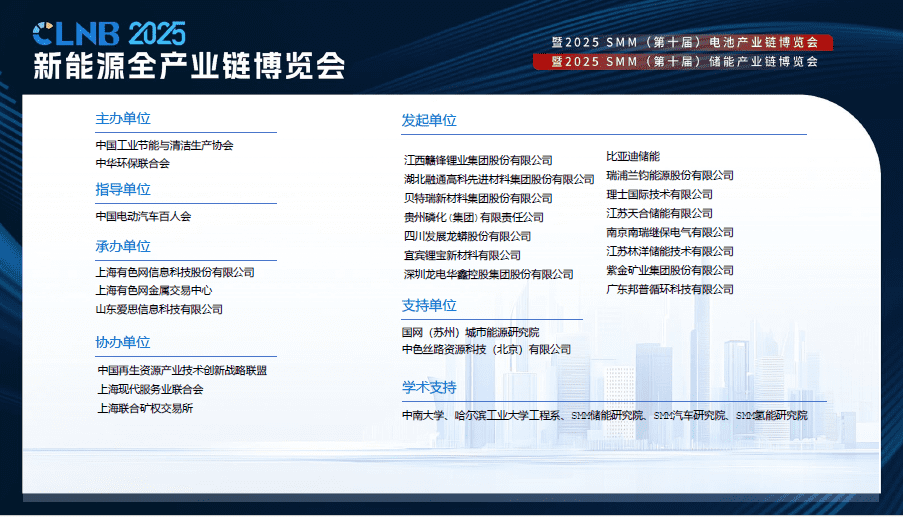Select the dark 储能产业链博览会 banner
Viewport: 903px width, 517px height.
click(691, 61)
